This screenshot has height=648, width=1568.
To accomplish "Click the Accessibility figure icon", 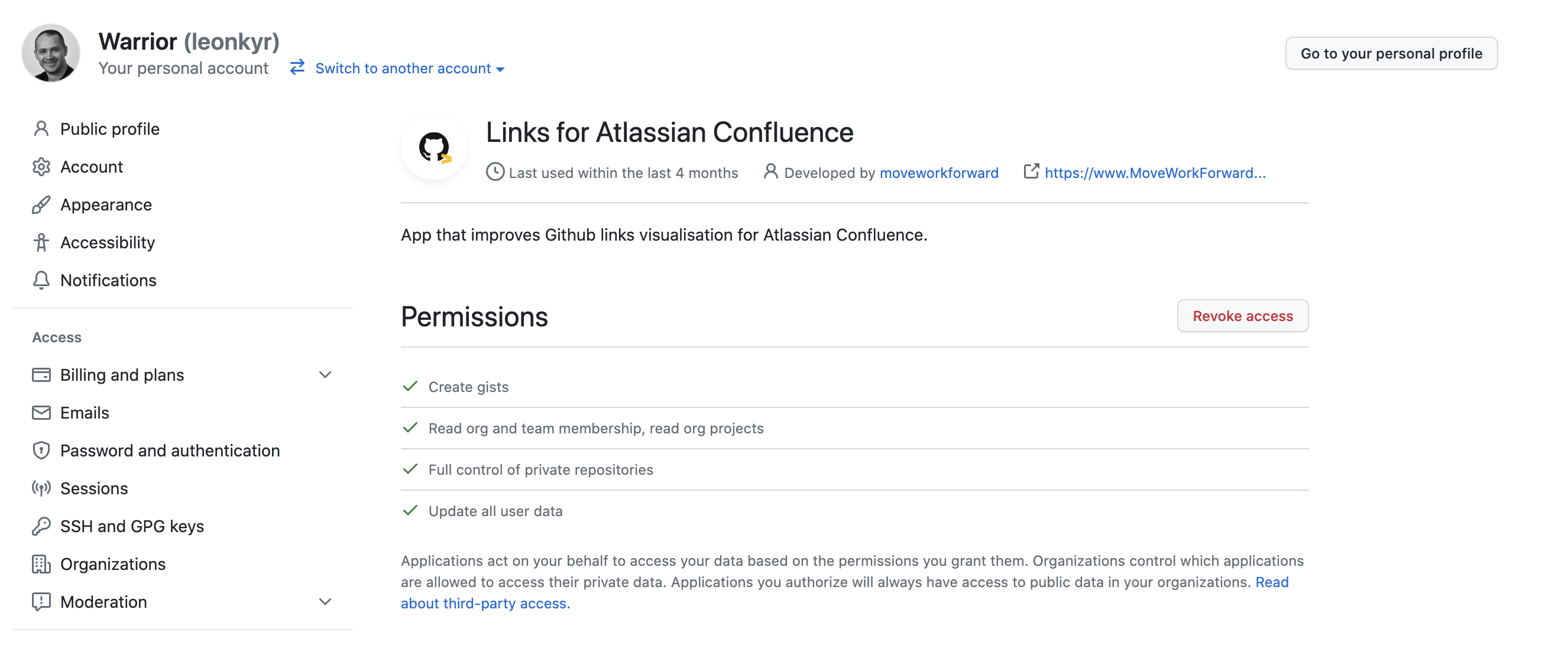I will click(41, 243).
